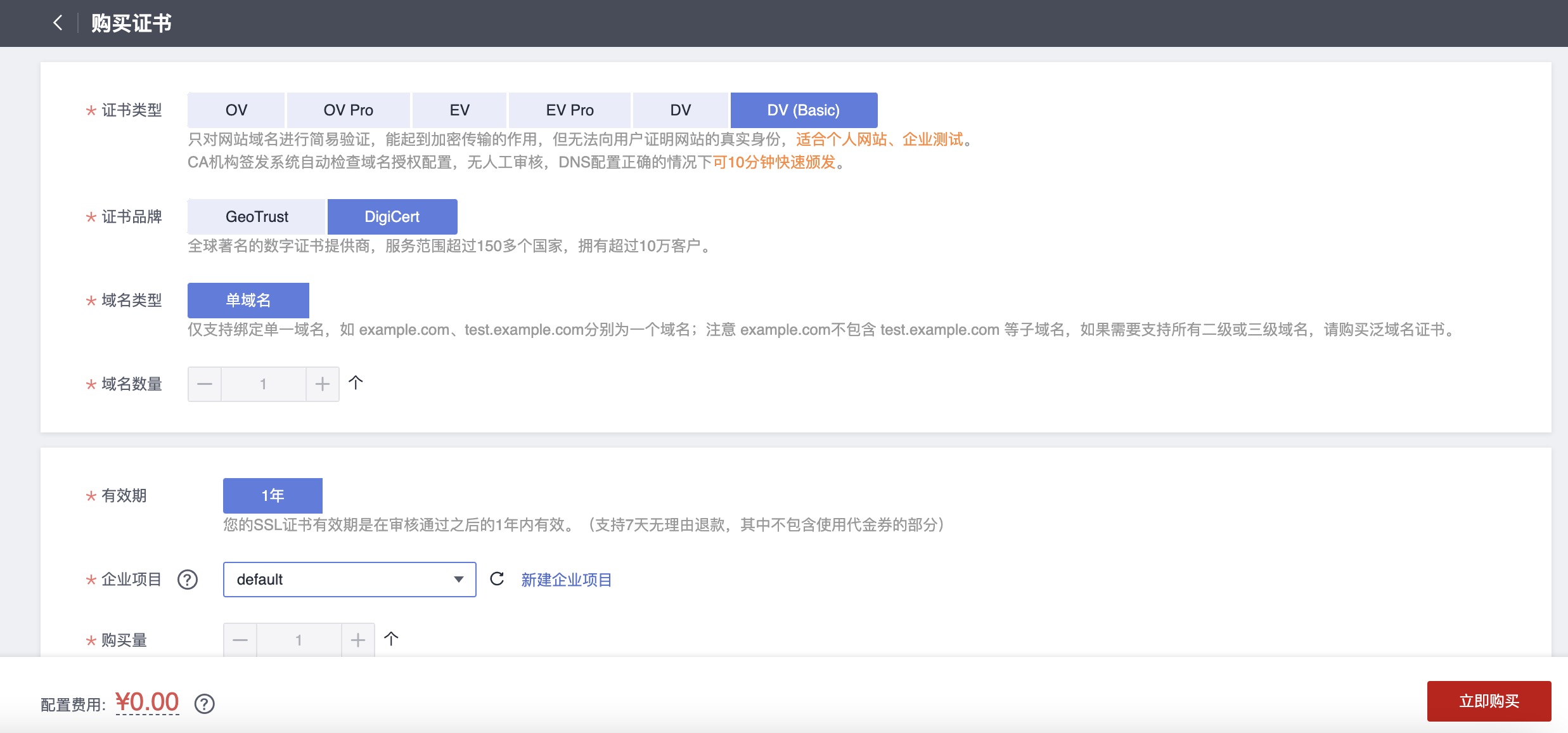Click the back arrow next to 购买证书
The height and width of the screenshot is (733, 1568).
[58, 23]
